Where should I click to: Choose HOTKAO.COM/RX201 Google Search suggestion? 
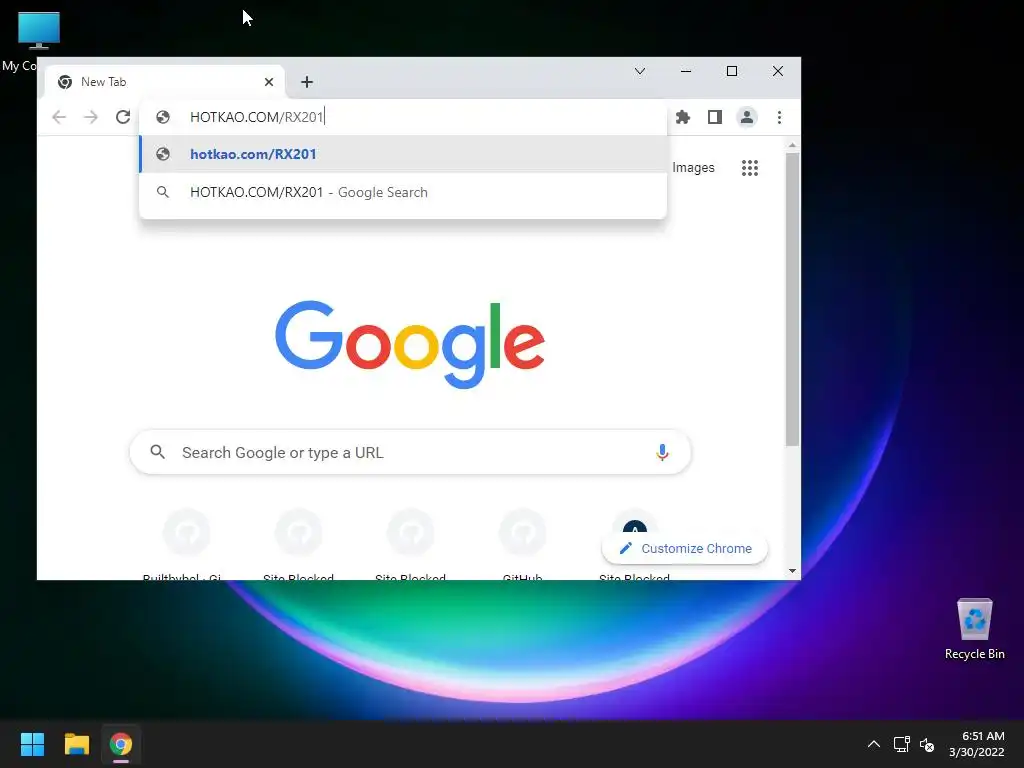pos(403,192)
